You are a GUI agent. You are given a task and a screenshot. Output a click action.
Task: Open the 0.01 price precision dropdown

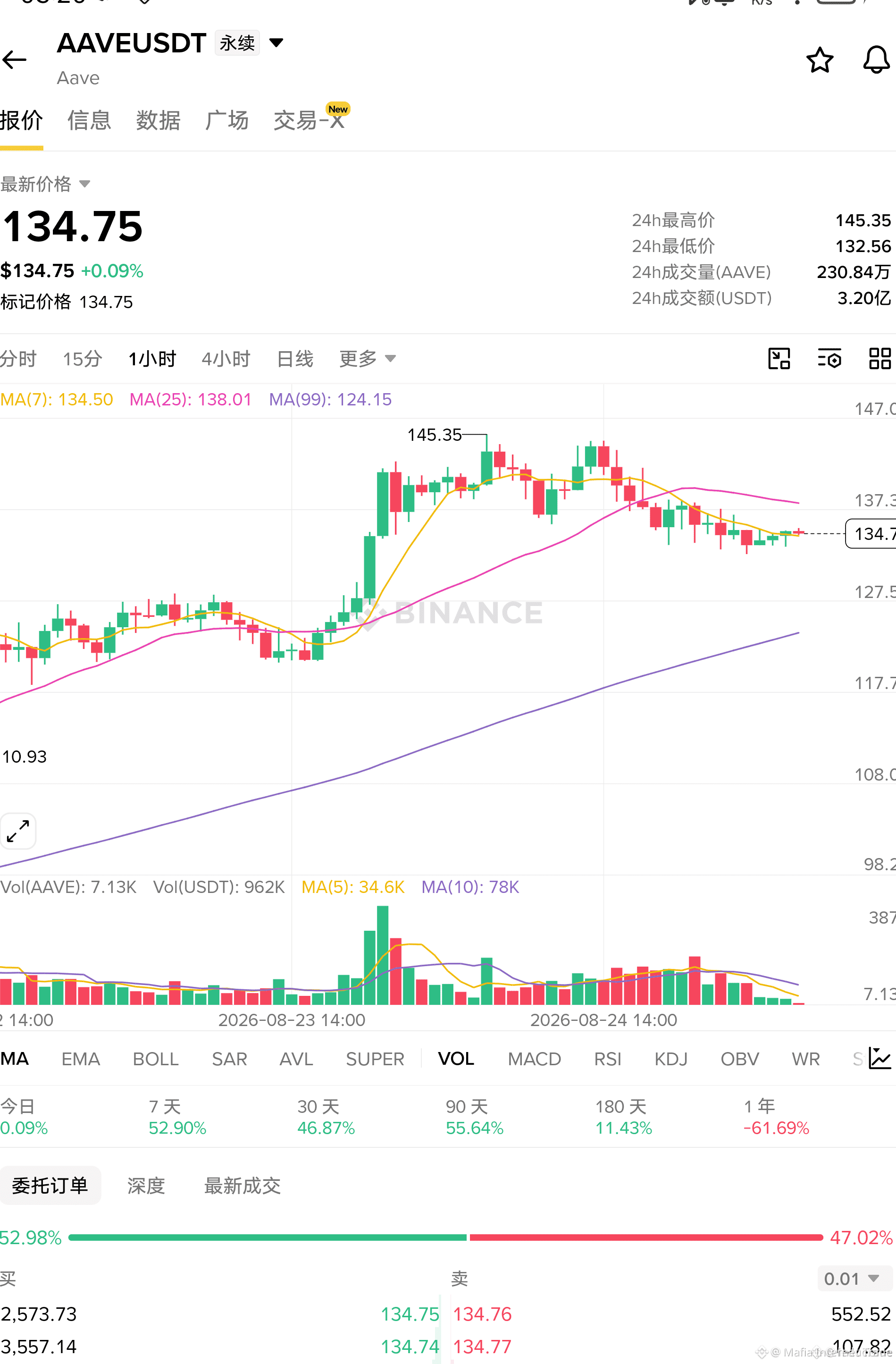[855, 1279]
